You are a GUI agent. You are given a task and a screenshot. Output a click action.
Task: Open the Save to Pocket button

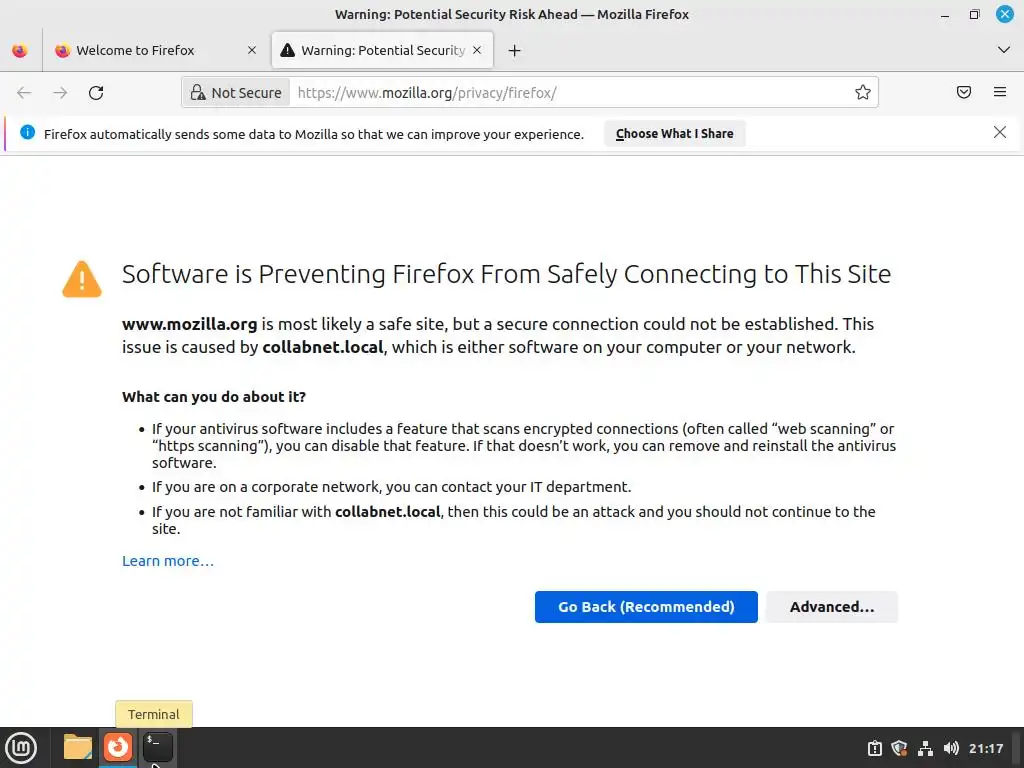[x=964, y=93]
